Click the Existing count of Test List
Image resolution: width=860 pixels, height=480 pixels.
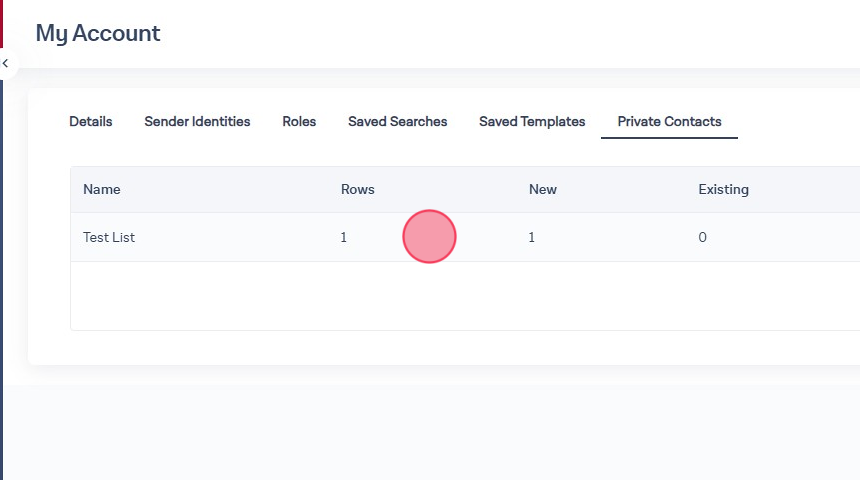pos(702,238)
